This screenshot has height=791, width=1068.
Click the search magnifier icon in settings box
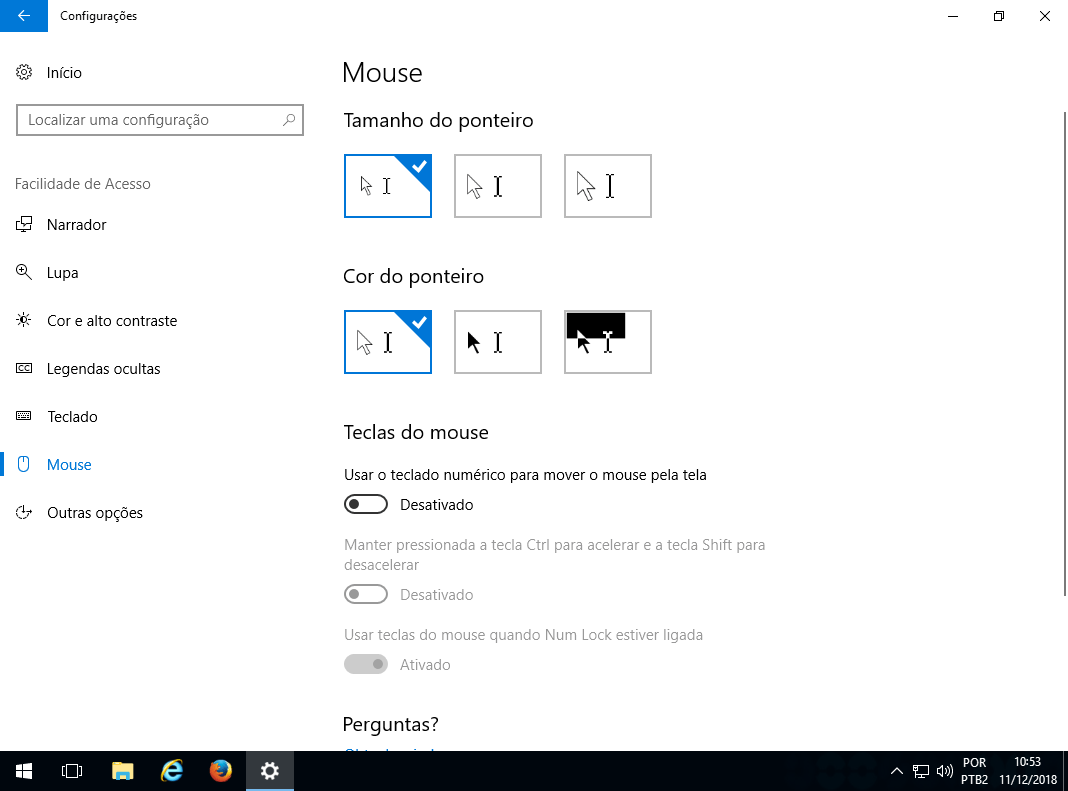(x=289, y=120)
